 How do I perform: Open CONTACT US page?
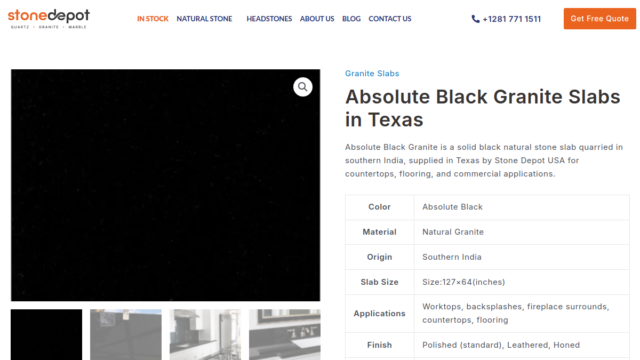pyautogui.click(x=390, y=19)
